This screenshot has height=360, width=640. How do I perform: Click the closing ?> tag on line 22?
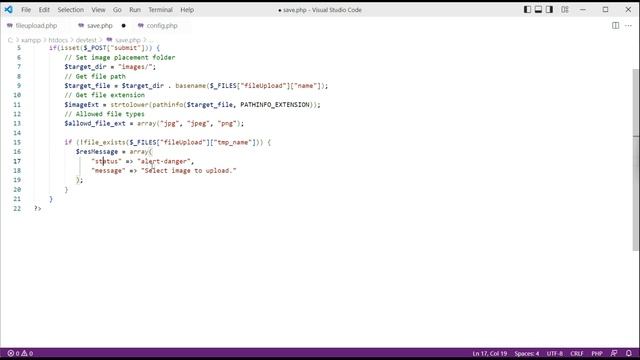pos(38,208)
